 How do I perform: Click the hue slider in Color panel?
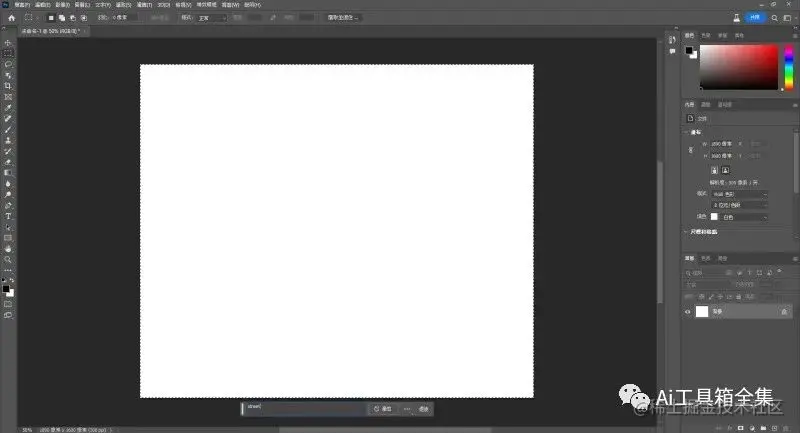[x=789, y=67]
